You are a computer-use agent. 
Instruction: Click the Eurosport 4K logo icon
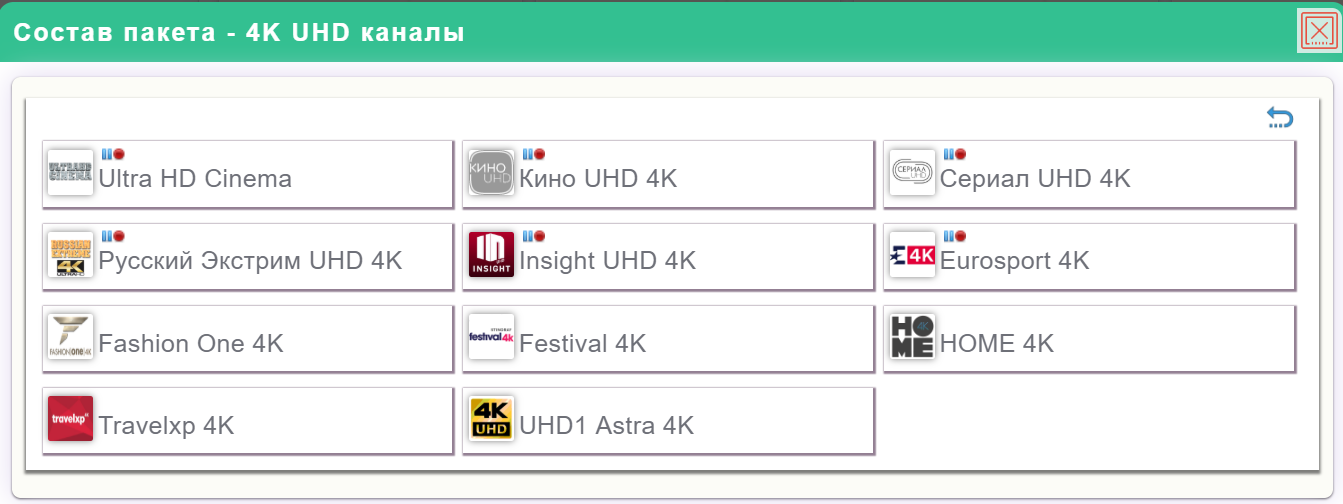point(912,255)
